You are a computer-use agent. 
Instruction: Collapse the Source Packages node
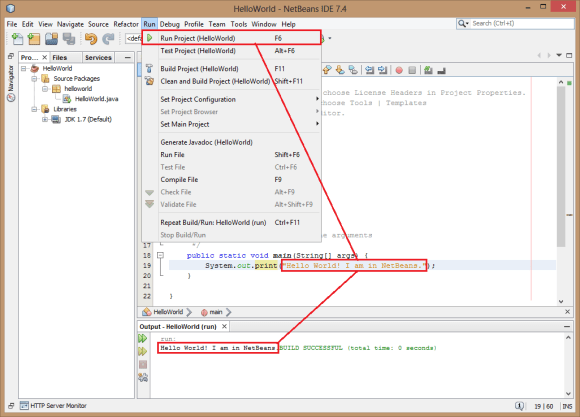pyautogui.click(x=34, y=78)
